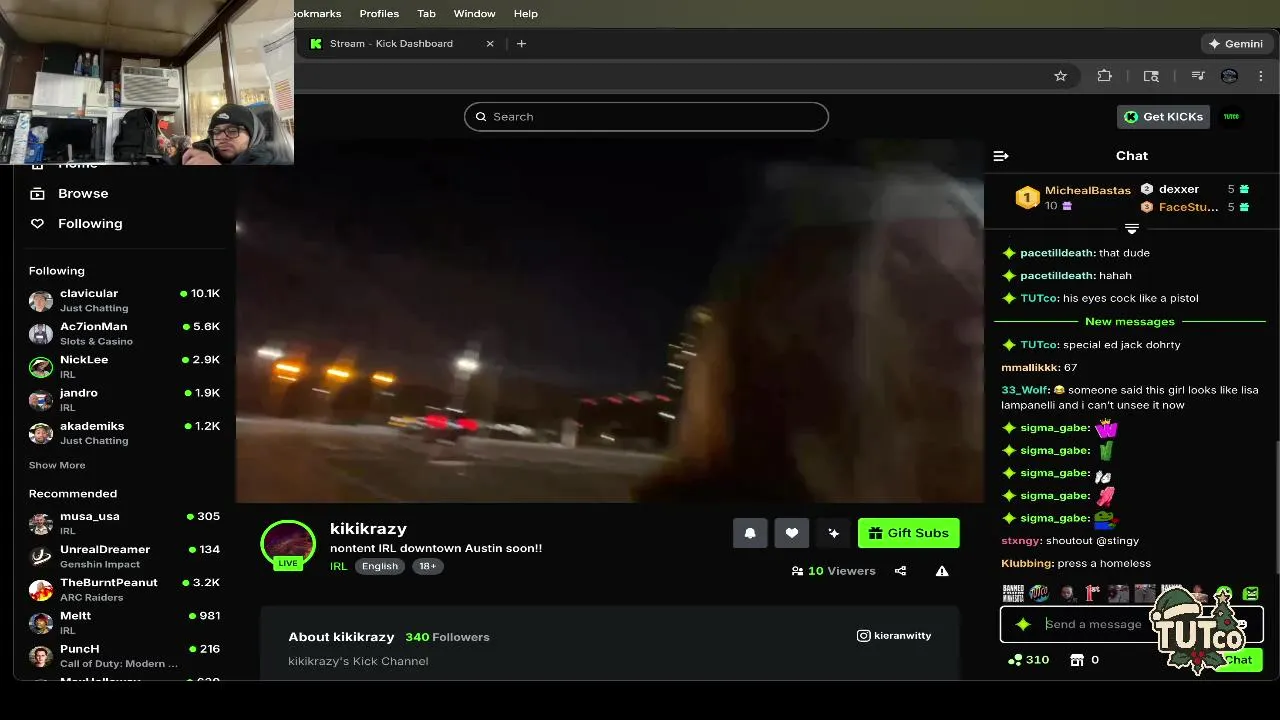1280x720 pixels.
Task: Jump to New messages divider in chat
Action: [x=1130, y=322]
